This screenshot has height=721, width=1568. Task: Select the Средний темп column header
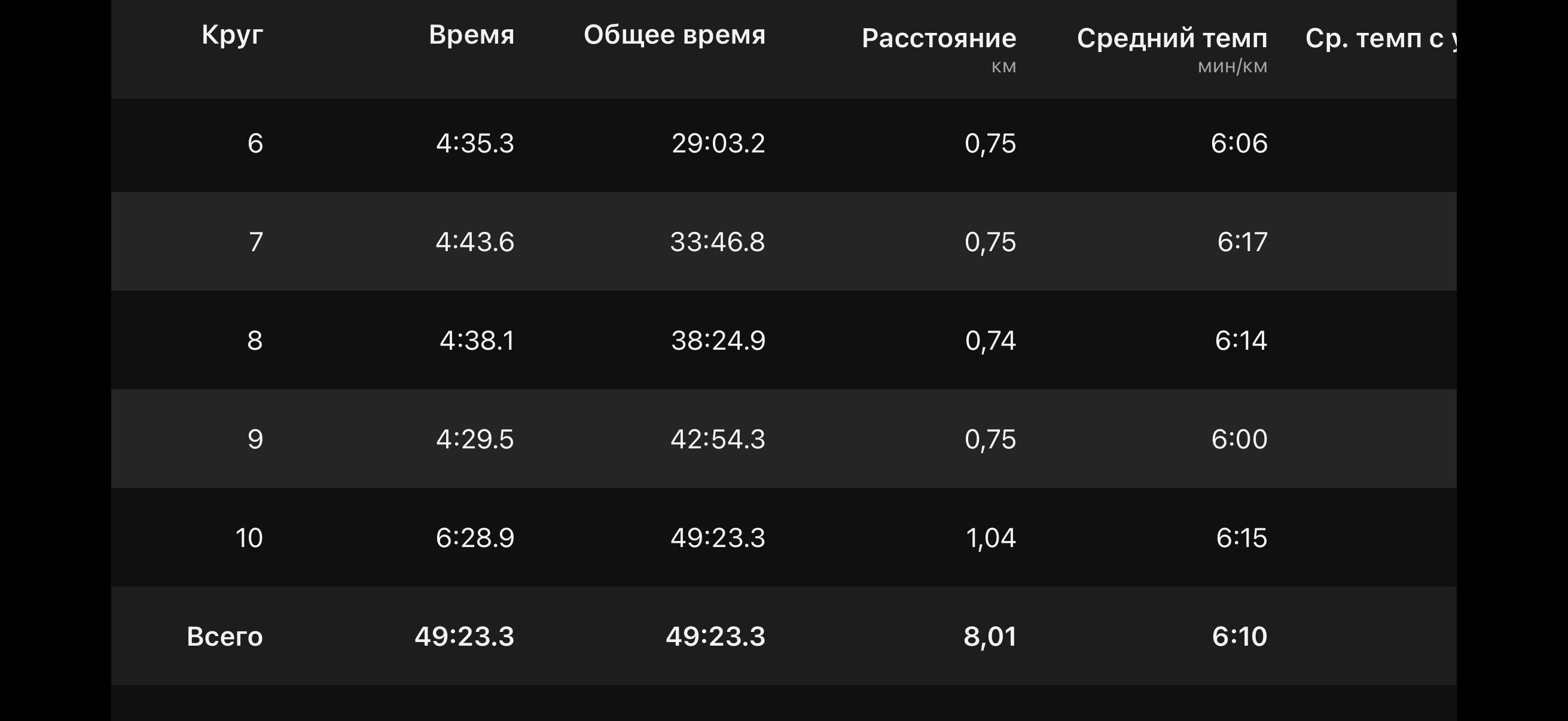pos(1172,39)
